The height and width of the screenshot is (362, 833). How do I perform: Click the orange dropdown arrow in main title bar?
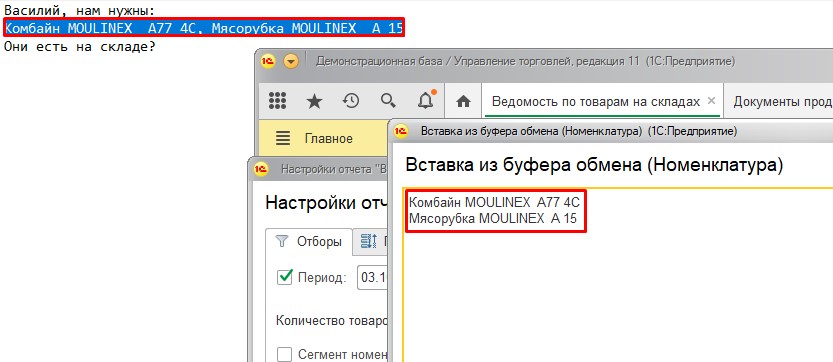pyautogui.click(x=291, y=62)
